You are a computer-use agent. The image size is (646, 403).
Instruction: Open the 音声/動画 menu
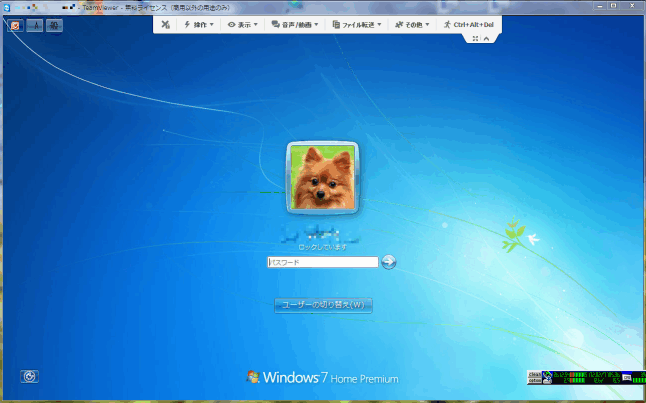295,25
